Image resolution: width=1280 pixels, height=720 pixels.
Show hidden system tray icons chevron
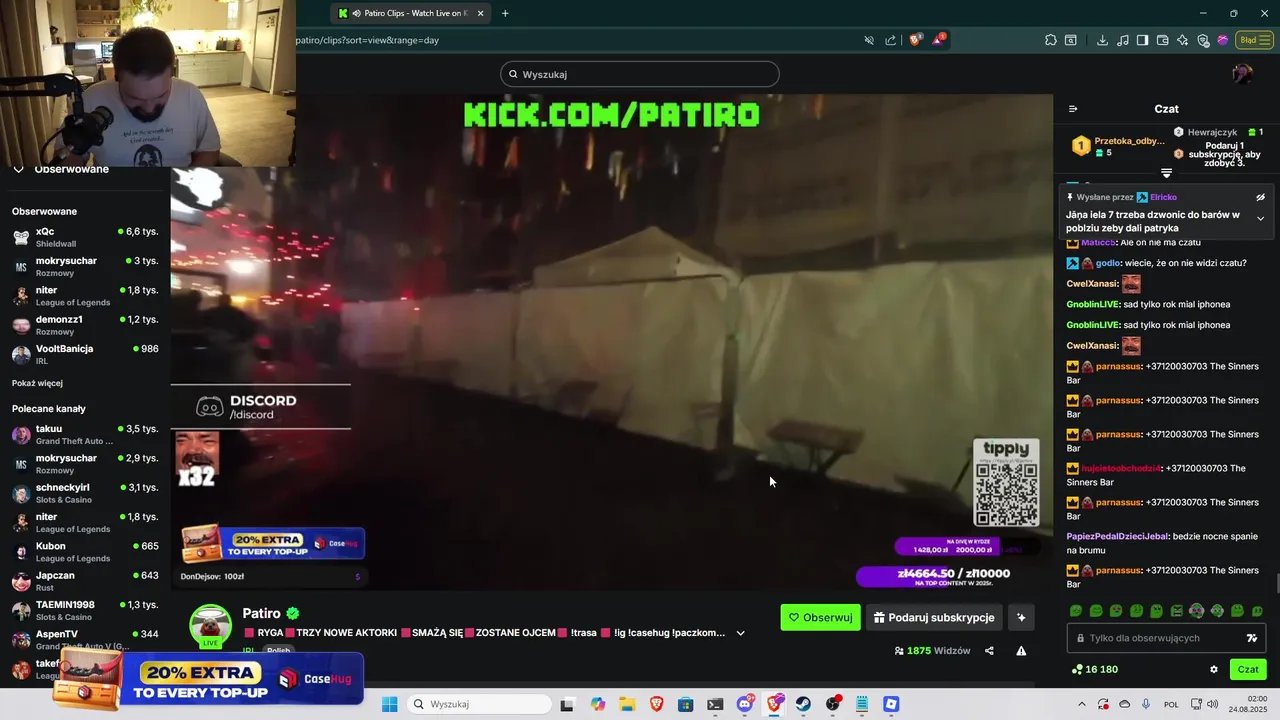(x=1081, y=704)
